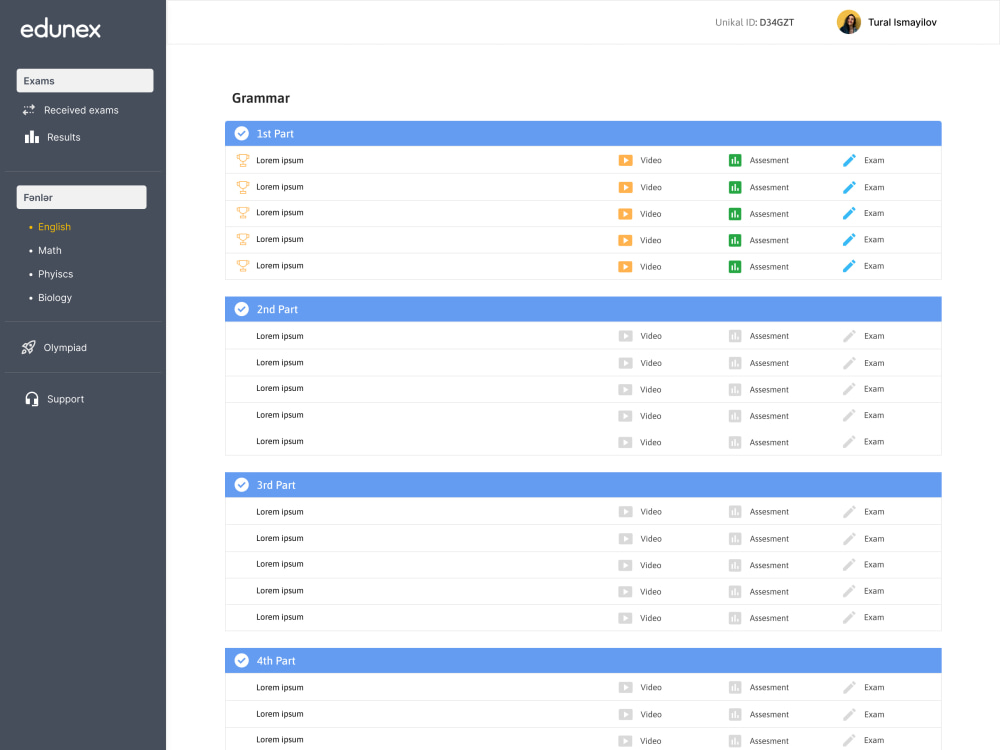This screenshot has height=750, width=1000.
Task: Toggle the check circle on 1st Part header
Action: pos(242,133)
